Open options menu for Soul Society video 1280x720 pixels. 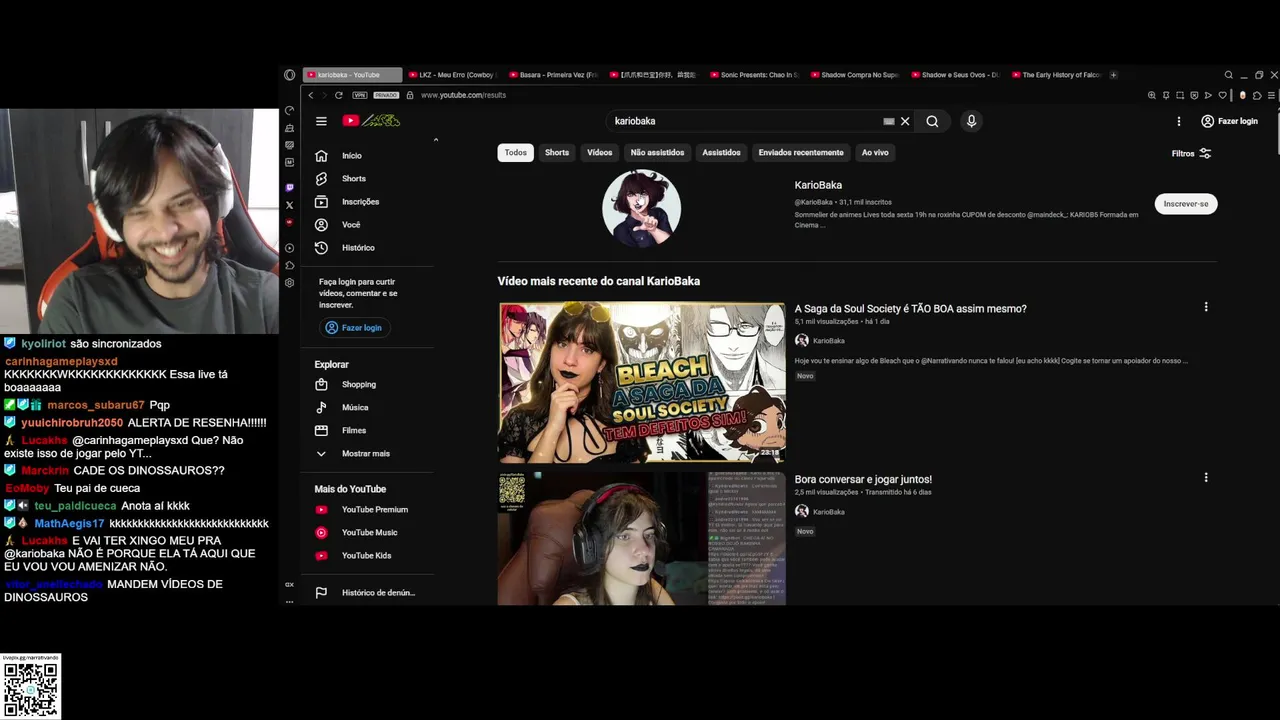tap(1206, 307)
